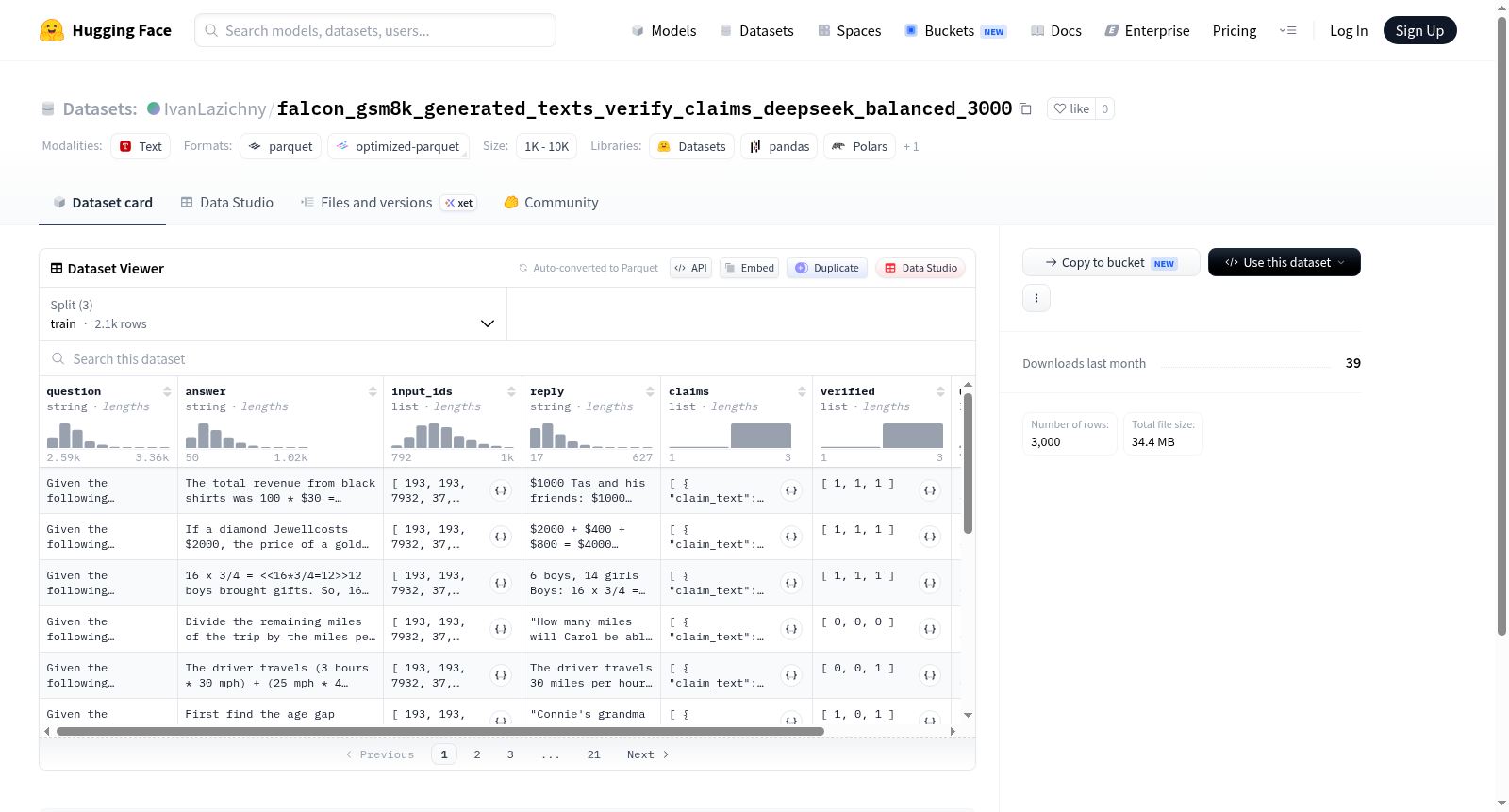
Task: Open the Community tab
Action: pos(551,203)
